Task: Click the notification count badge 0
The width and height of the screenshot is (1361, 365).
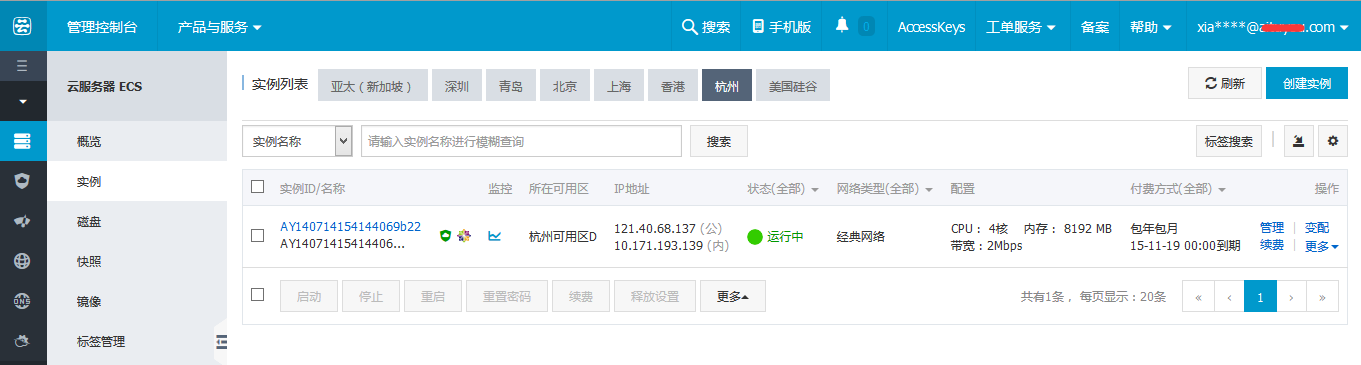Action: [866, 27]
